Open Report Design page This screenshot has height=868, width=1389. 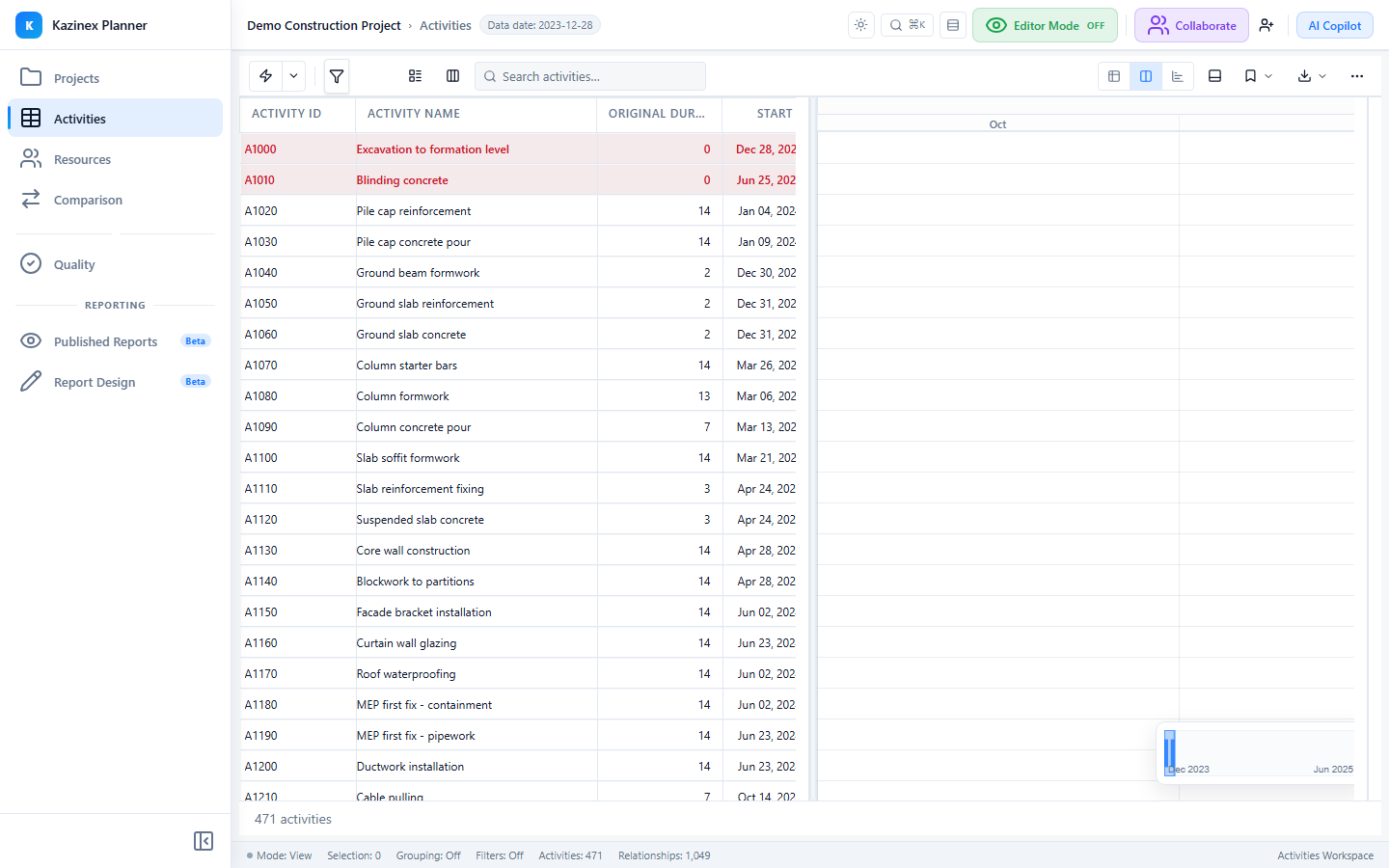[116, 382]
